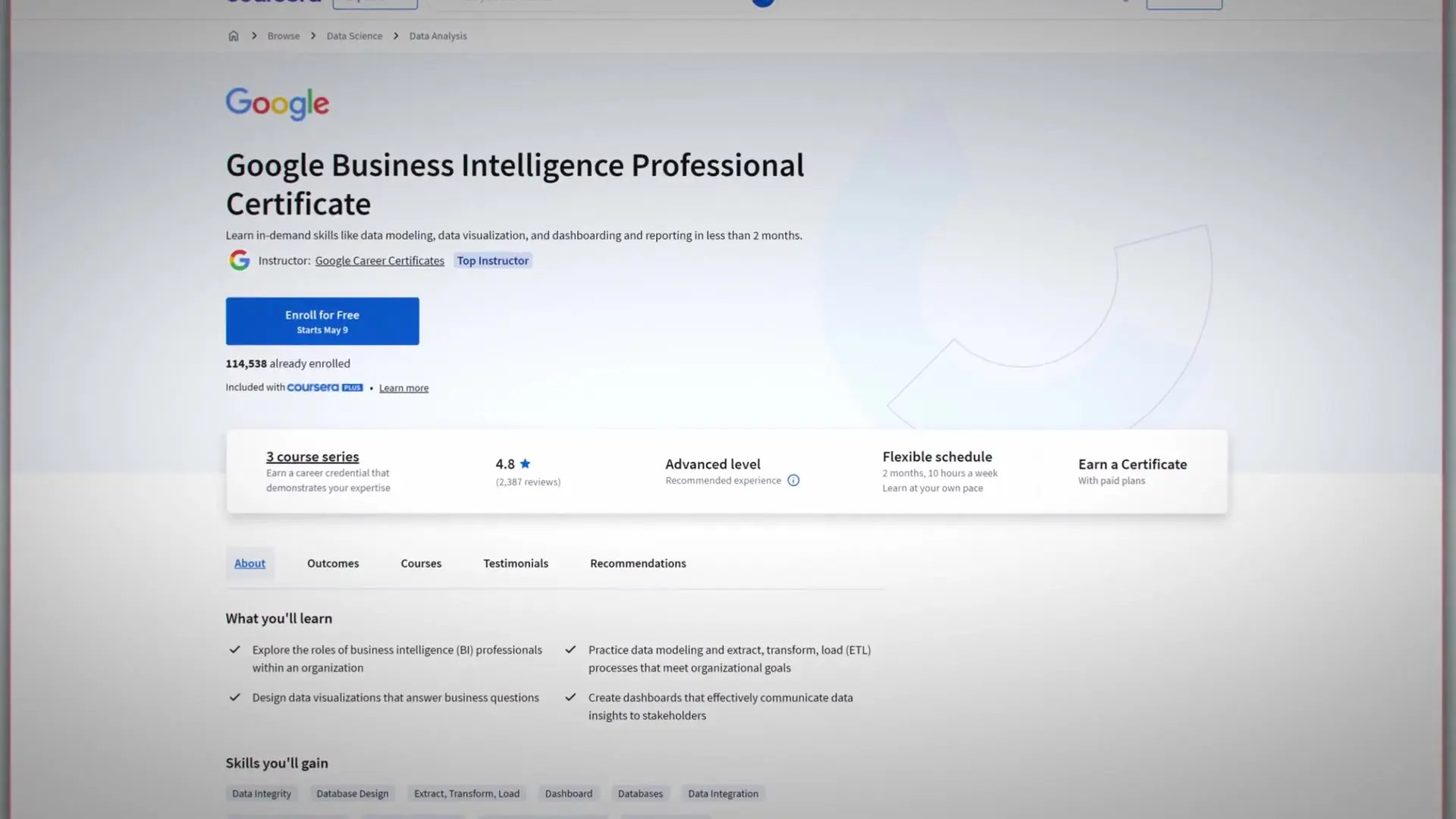1456x819 pixels.
Task: Switch to the Outcomes tab
Action: coord(333,563)
